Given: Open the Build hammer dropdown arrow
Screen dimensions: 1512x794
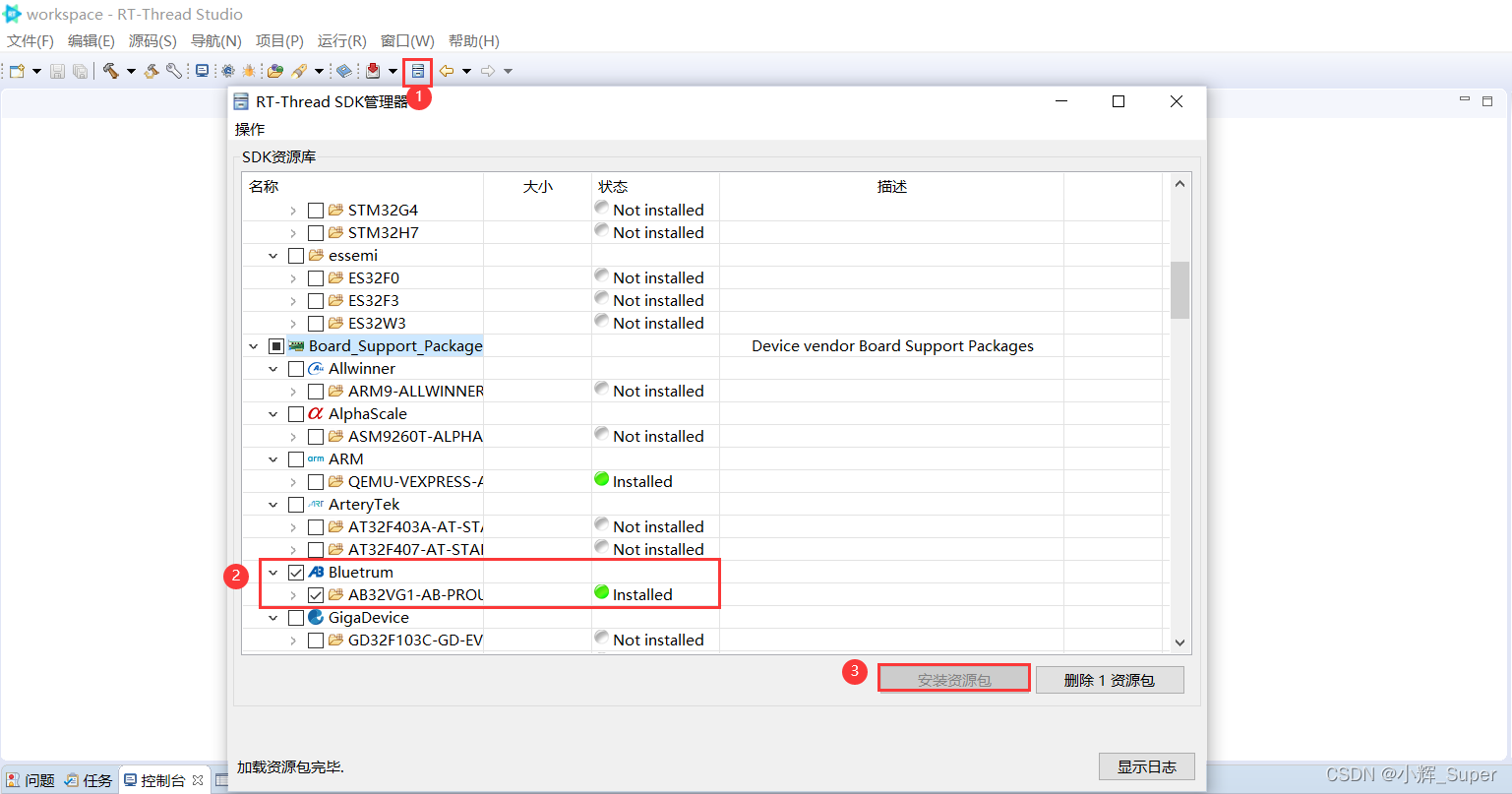Looking at the screenshot, I should [131, 71].
